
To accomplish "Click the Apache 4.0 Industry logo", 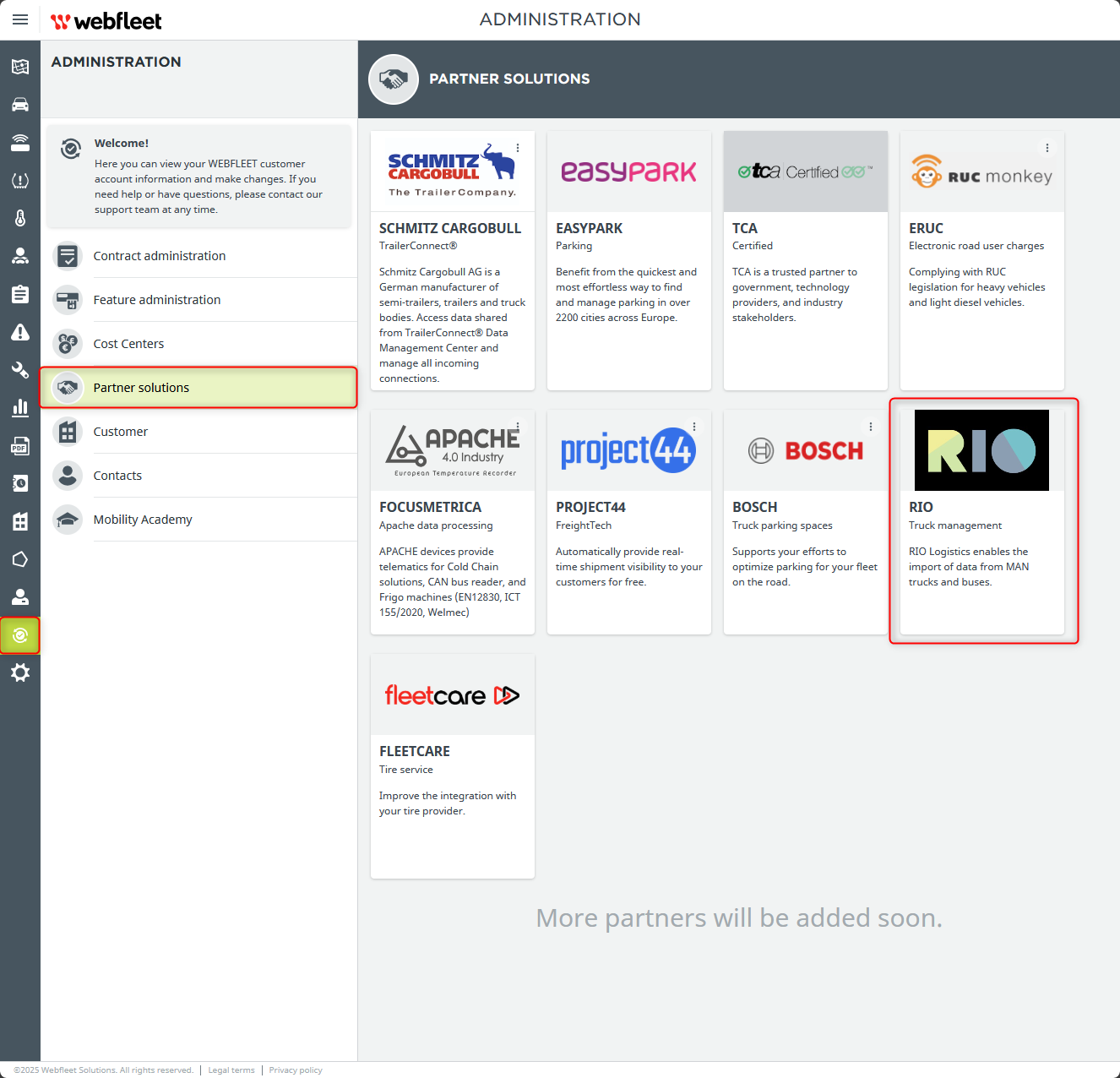I will (x=453, y=450).
